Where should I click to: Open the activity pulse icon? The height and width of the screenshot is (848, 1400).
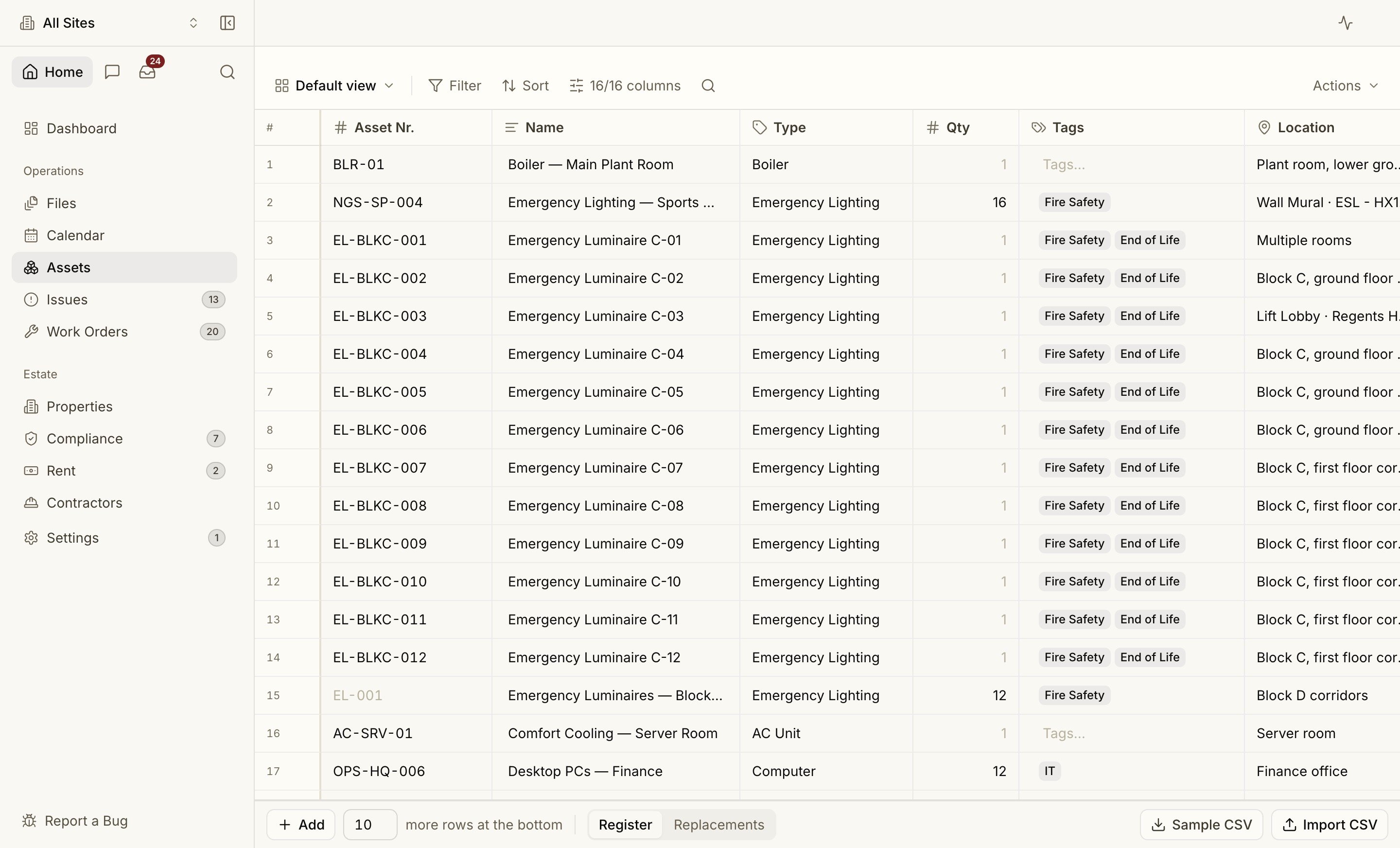(1345, 23)
